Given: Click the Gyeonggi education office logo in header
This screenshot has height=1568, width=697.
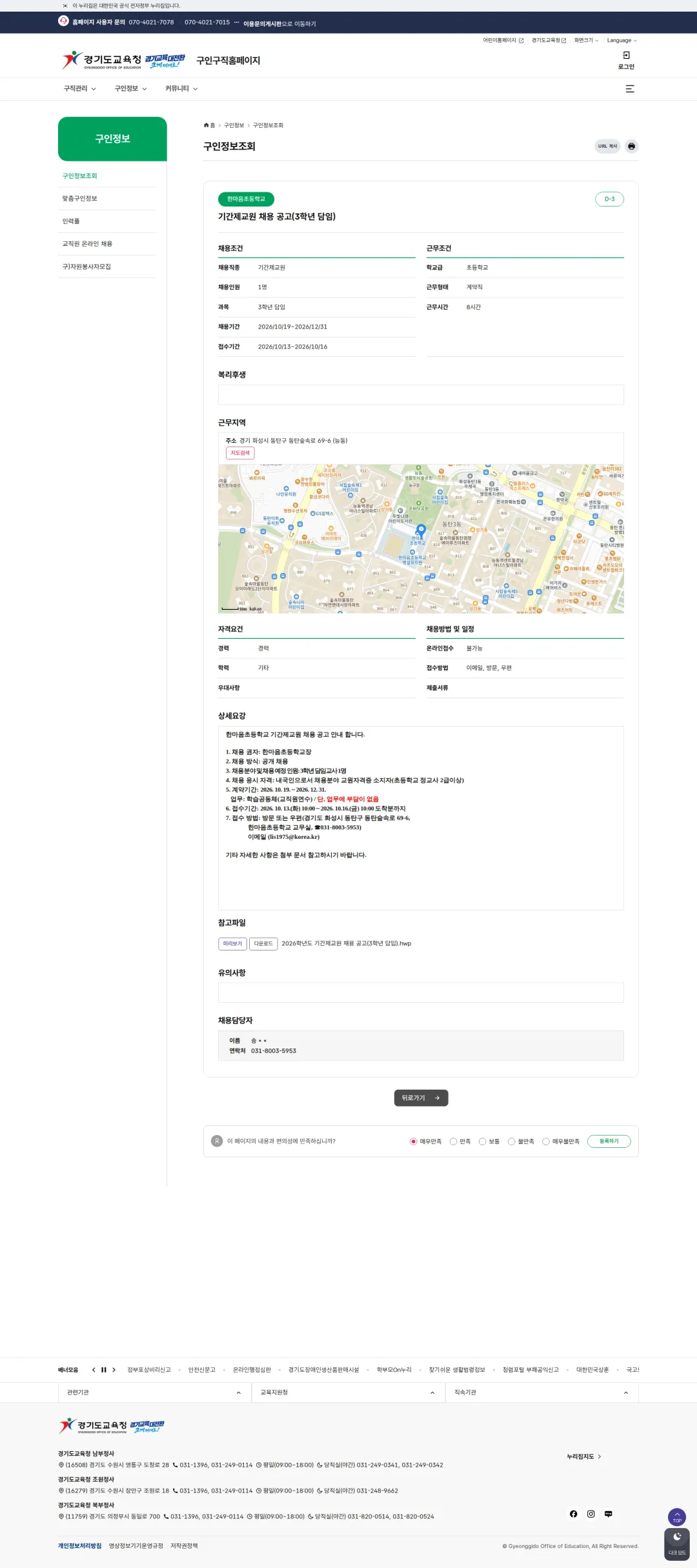Looking at the screenshot, I should pos(123,61).
